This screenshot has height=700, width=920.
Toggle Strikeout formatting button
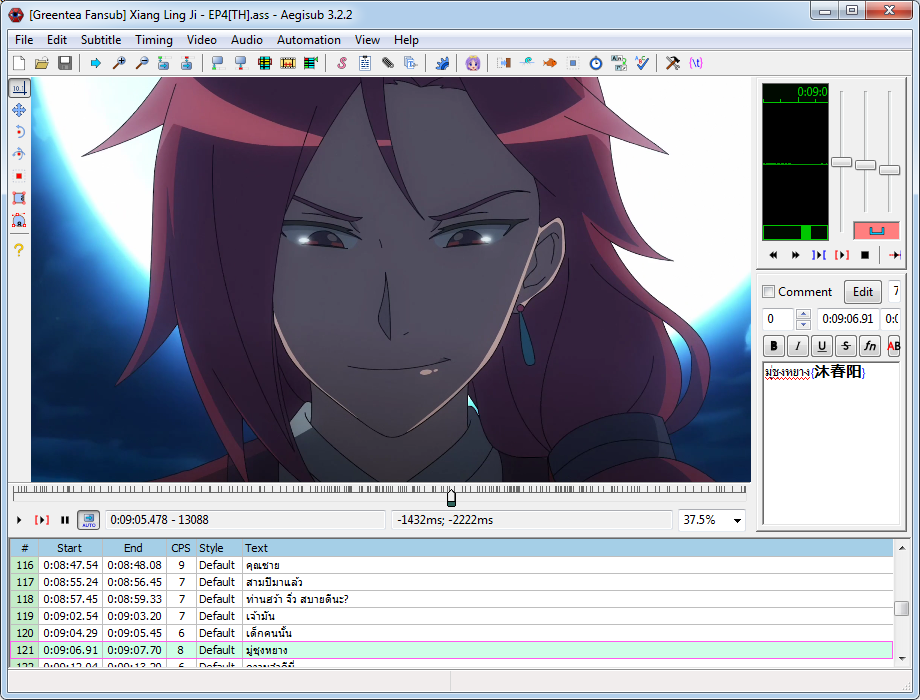pos(845,346)
